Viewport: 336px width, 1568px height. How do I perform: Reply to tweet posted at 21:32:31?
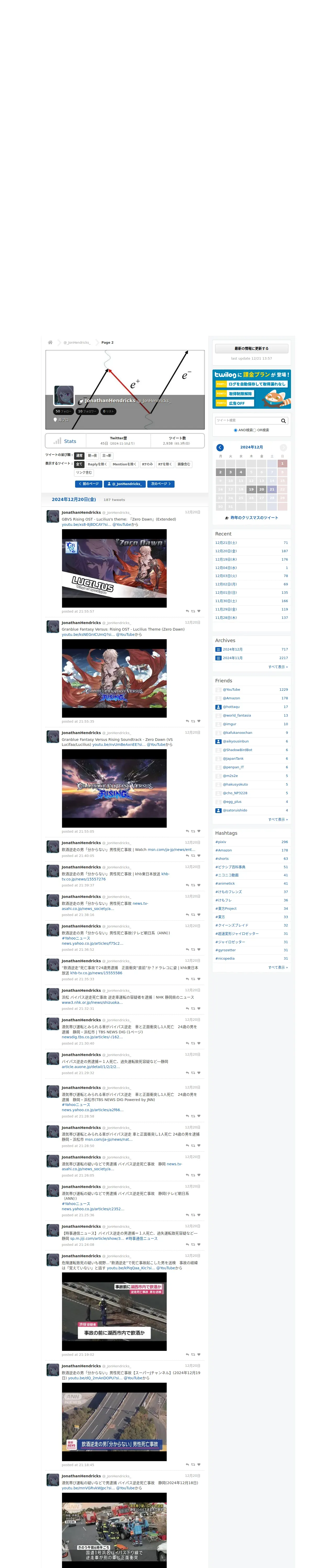tap(187, 1008)
